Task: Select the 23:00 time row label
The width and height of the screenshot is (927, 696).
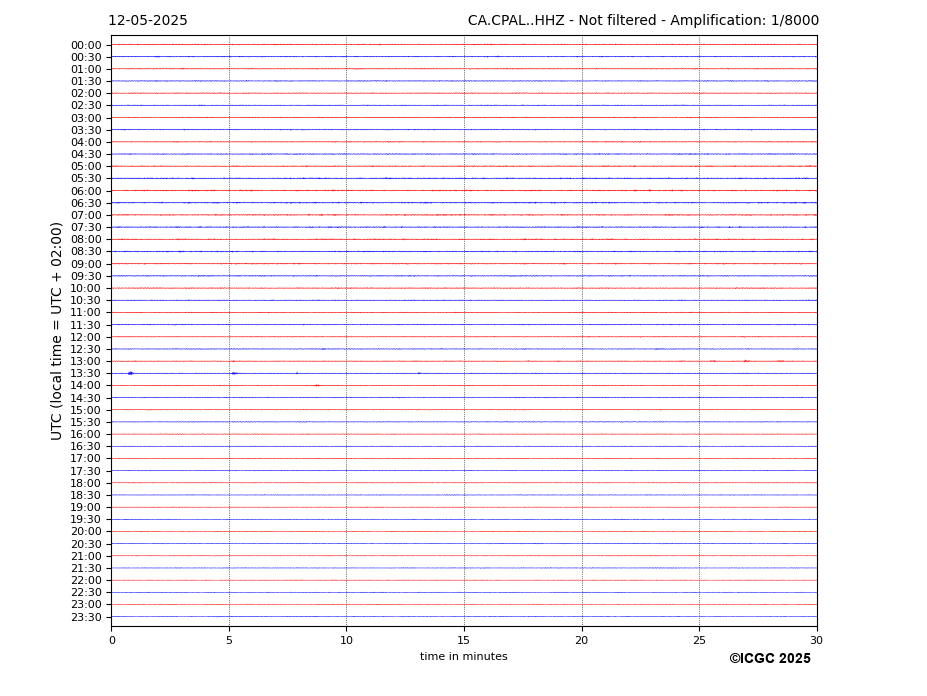Action: click(86, 605)
